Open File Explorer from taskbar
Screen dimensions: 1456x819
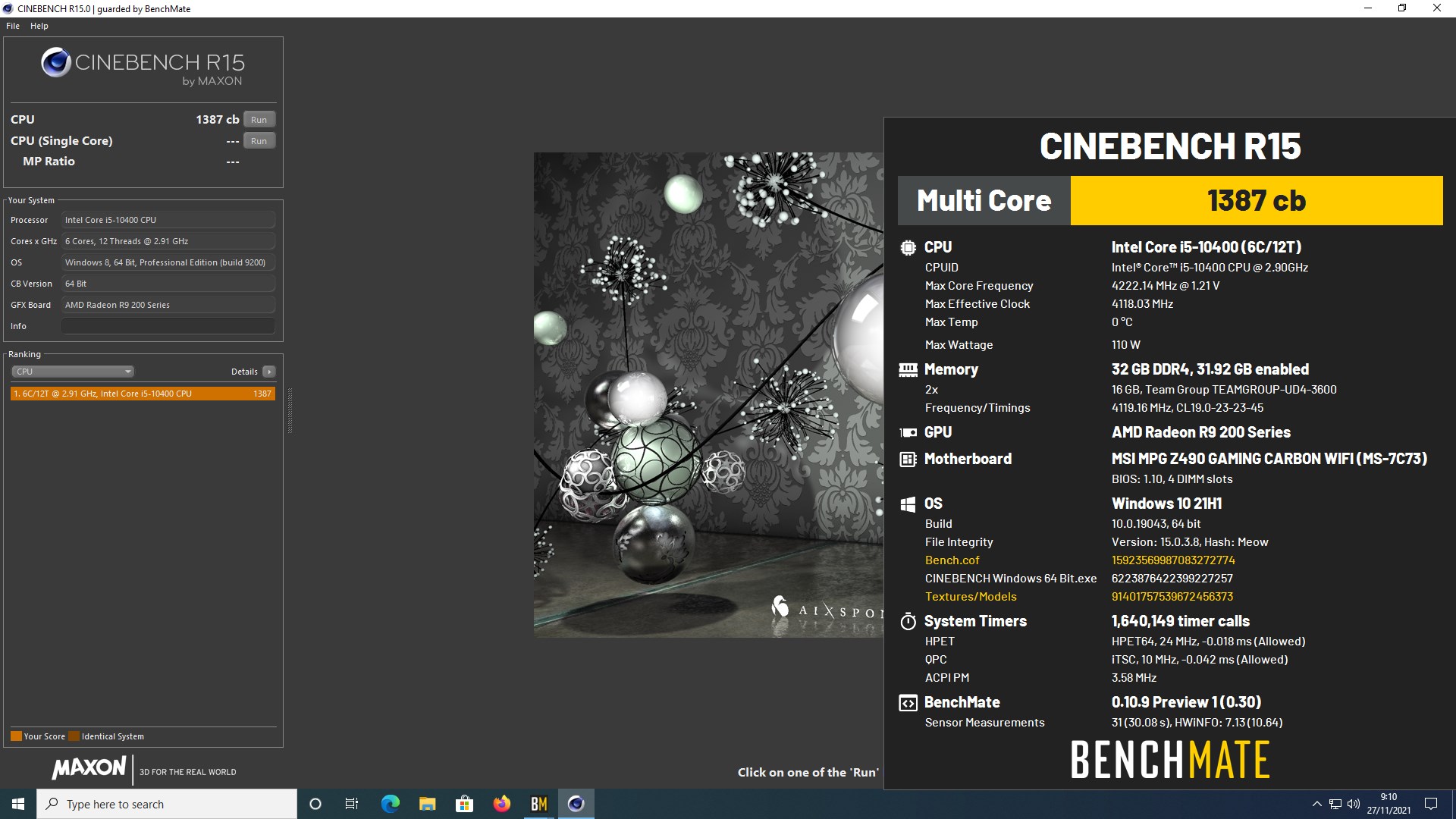coord(427,804)
